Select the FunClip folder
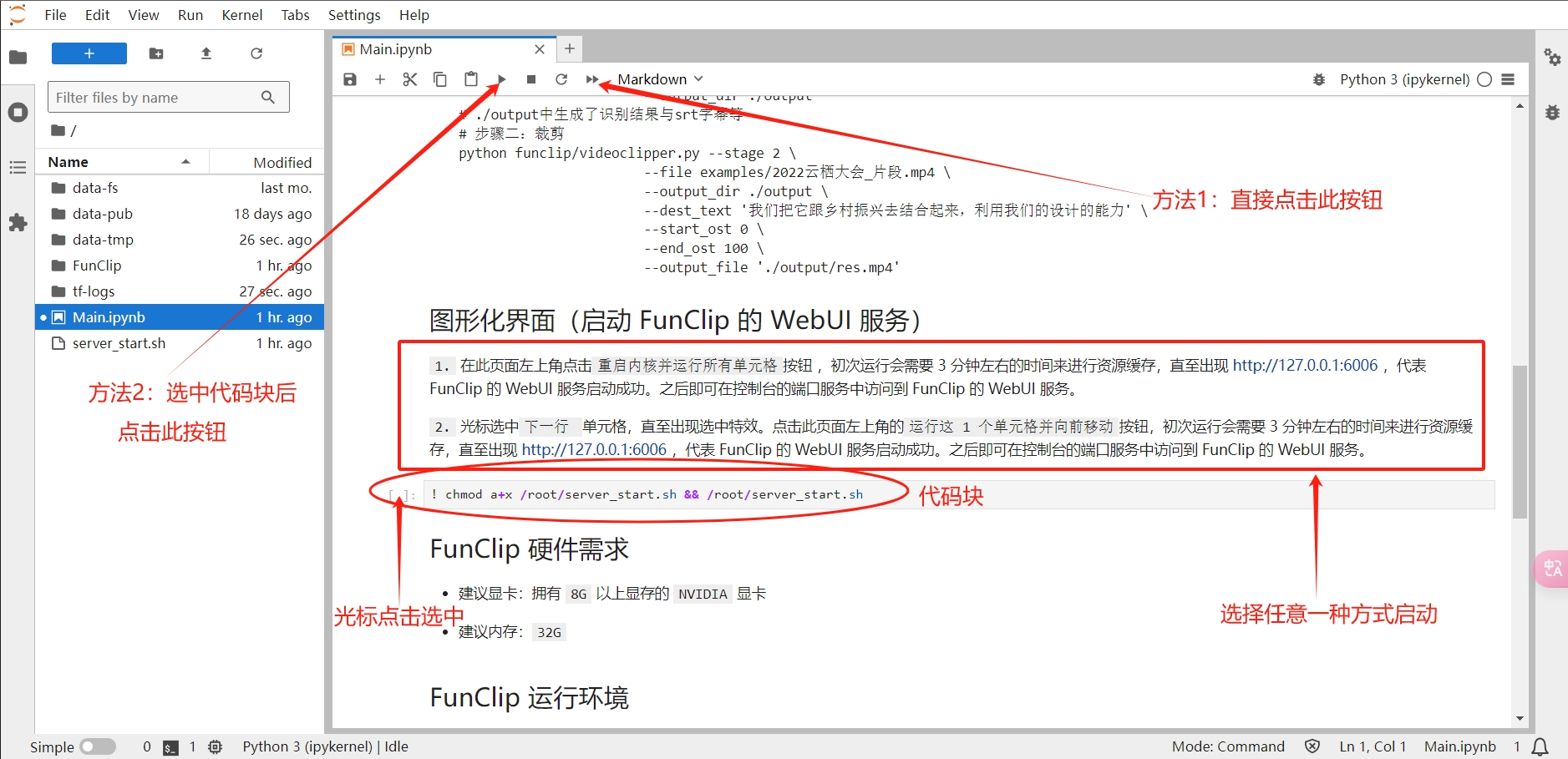Viewport: 1568px width, 759px height. (180, 266)
